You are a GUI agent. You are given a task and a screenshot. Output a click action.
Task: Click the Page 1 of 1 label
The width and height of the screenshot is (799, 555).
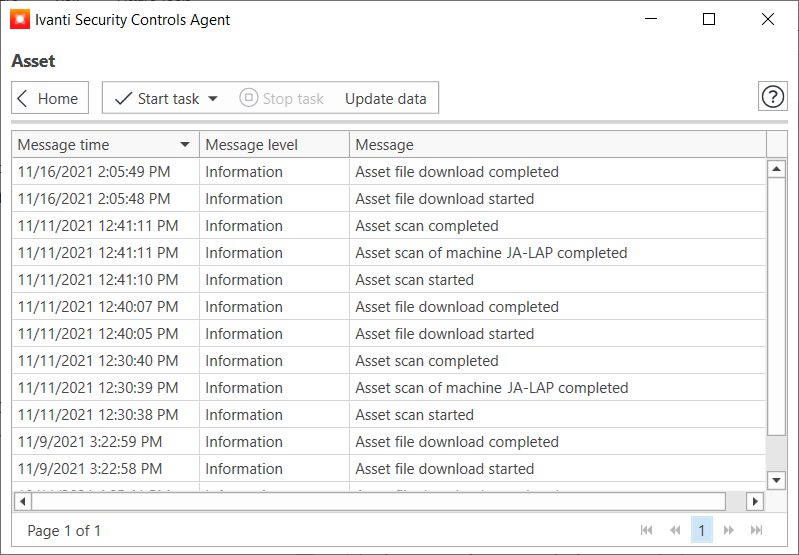pyautogui.click(x=64, y=531)
